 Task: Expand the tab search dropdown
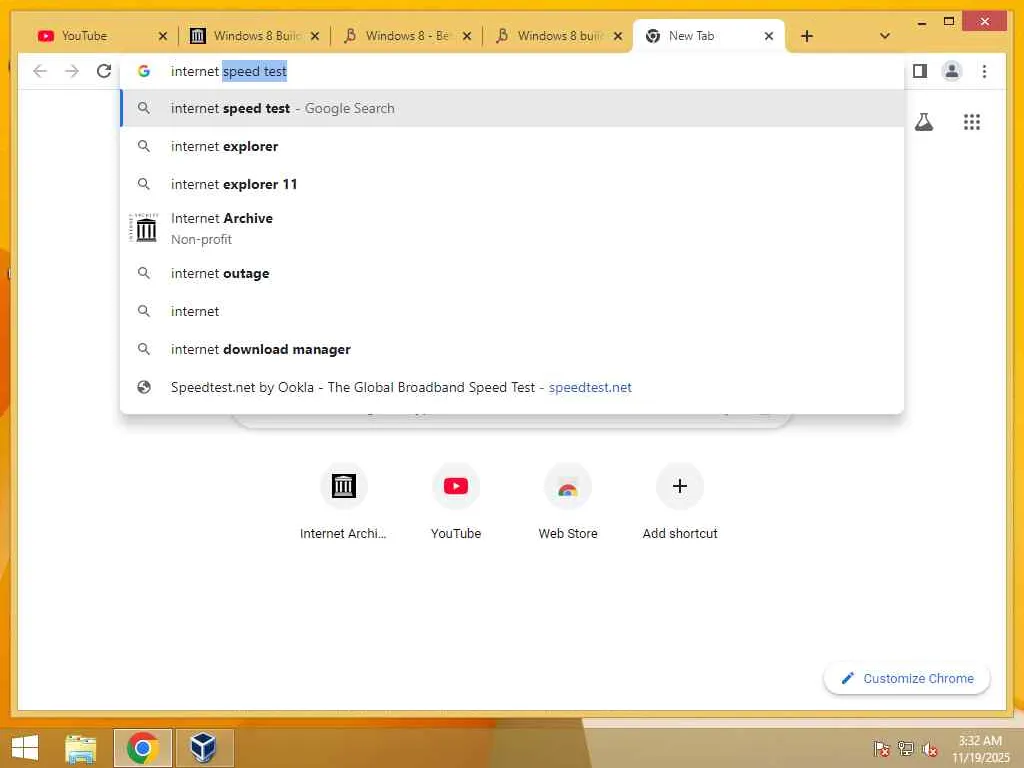[x=885, y=36]
